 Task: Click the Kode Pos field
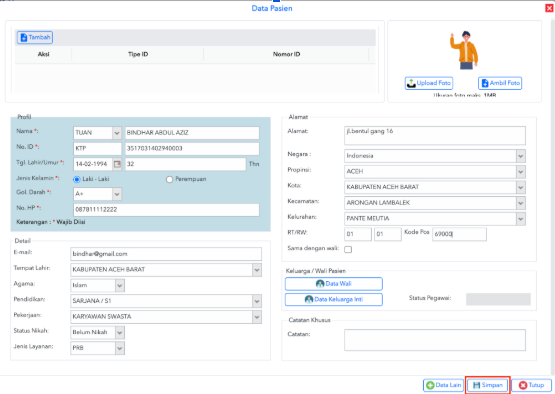[459, 234]
